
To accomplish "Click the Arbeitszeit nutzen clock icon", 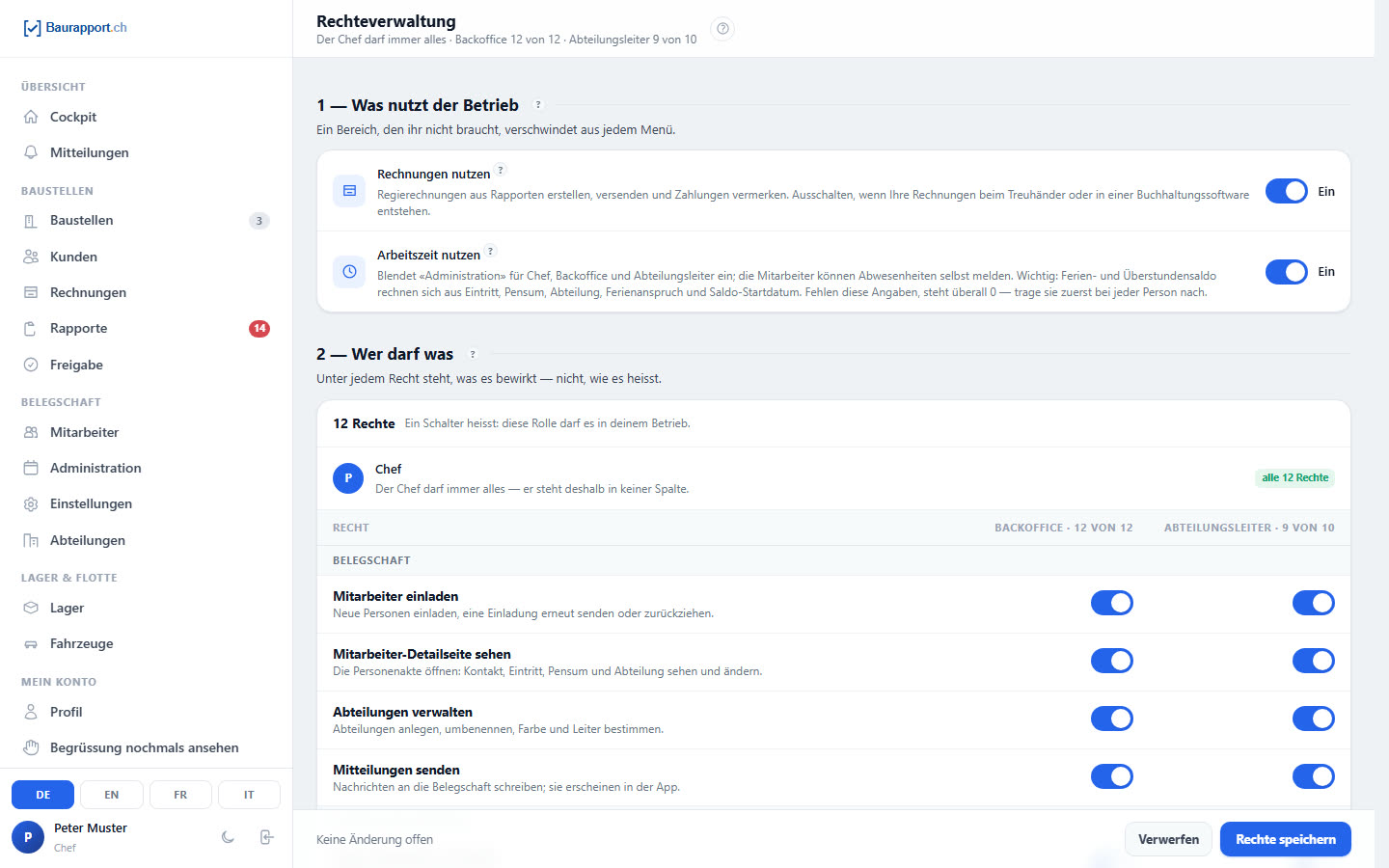I will (x=349, y=272).
